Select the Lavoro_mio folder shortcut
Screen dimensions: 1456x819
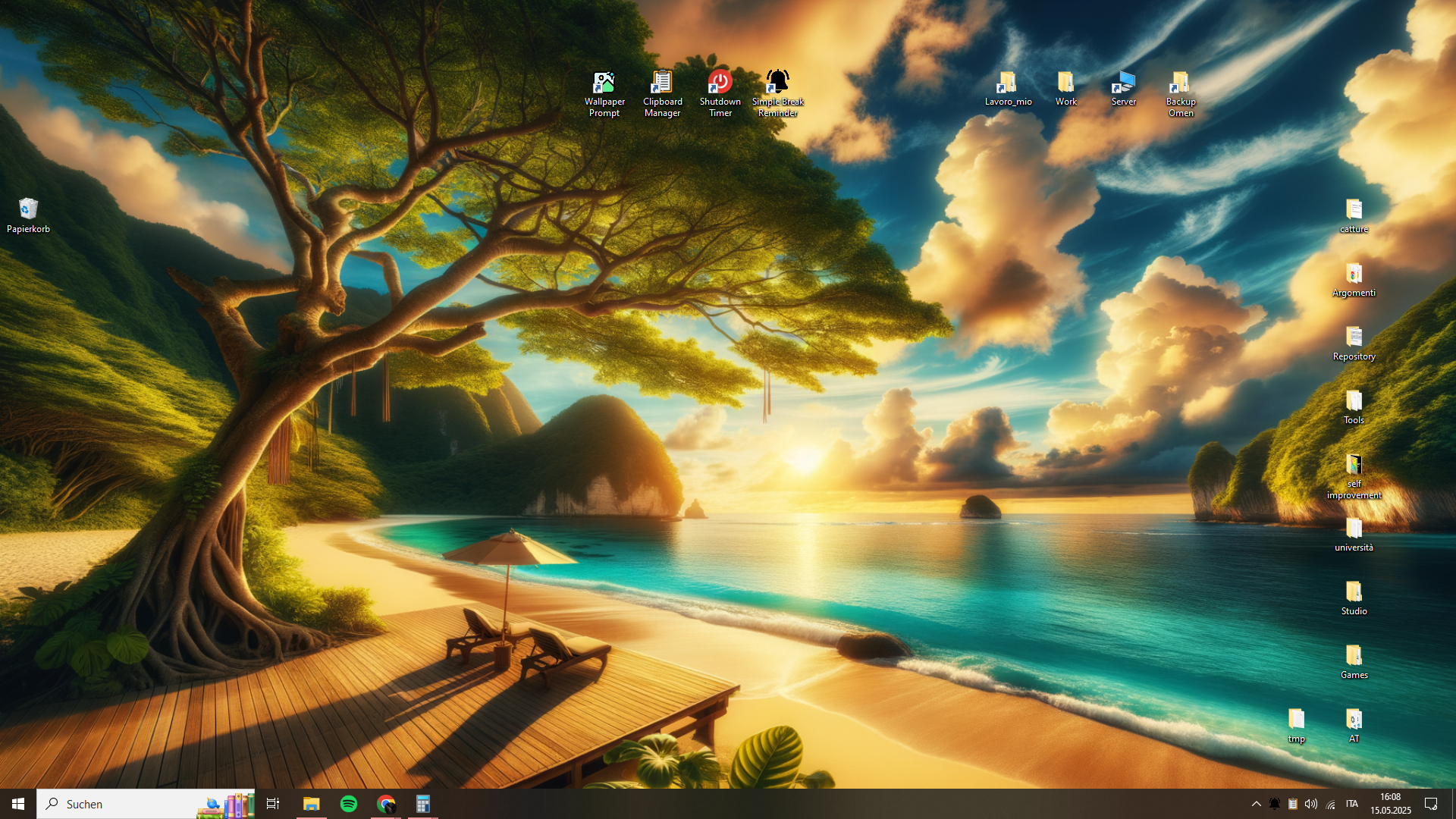(1008, 83)
